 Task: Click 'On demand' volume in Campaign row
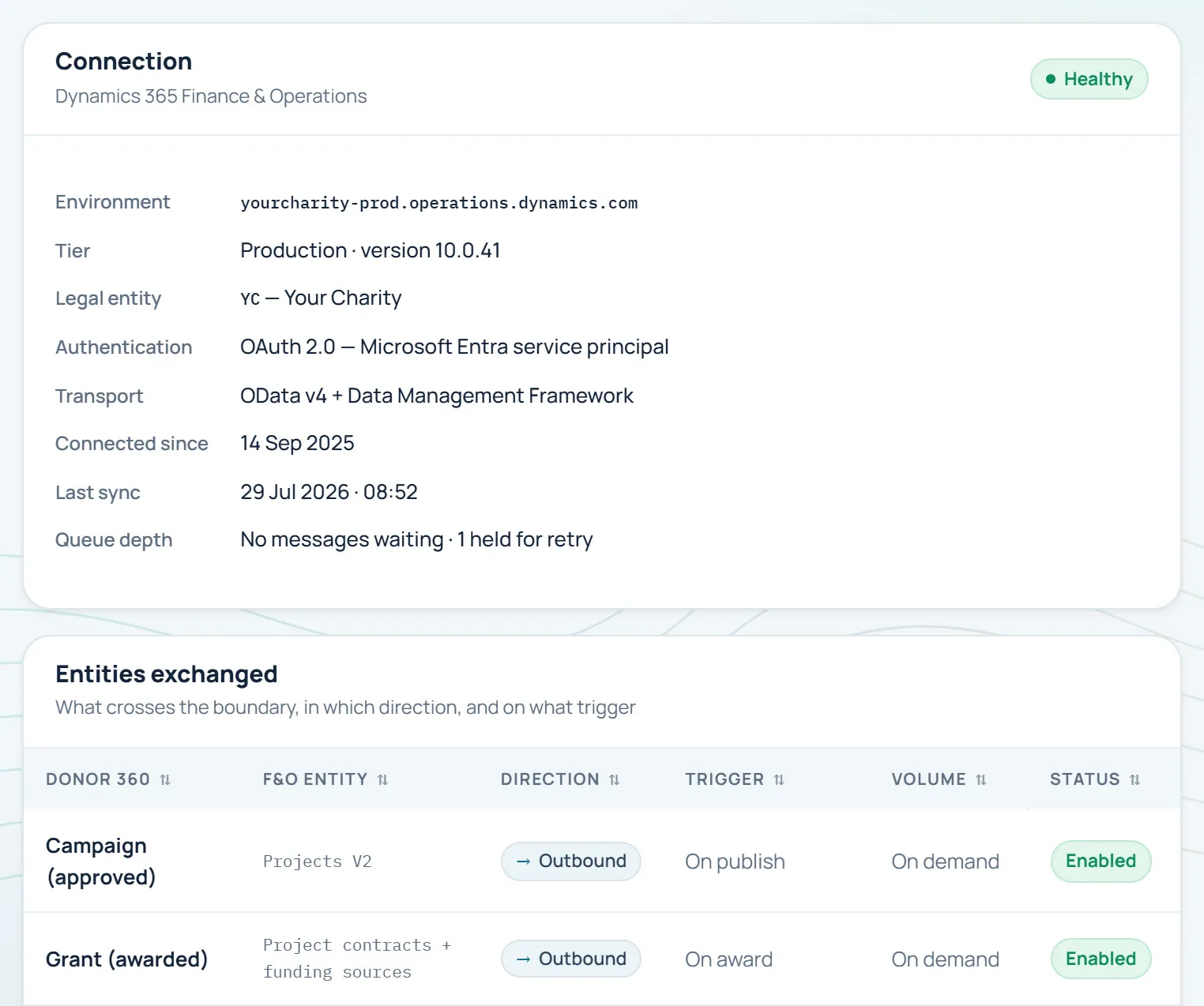pyautogui.click(x=945, y=861)
